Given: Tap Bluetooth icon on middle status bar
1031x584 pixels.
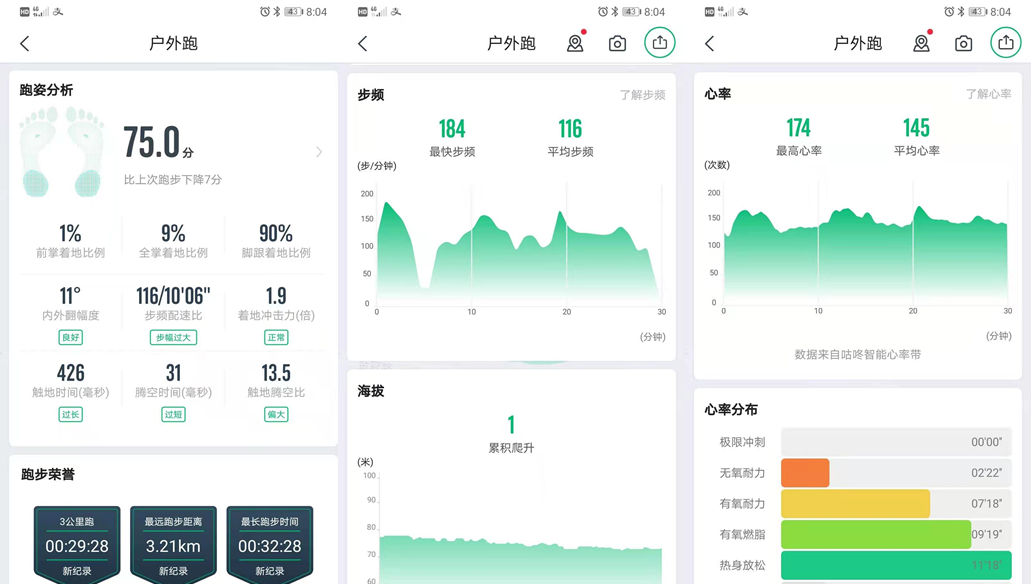Looking at the screenshot, I should [x=615, y=12].
